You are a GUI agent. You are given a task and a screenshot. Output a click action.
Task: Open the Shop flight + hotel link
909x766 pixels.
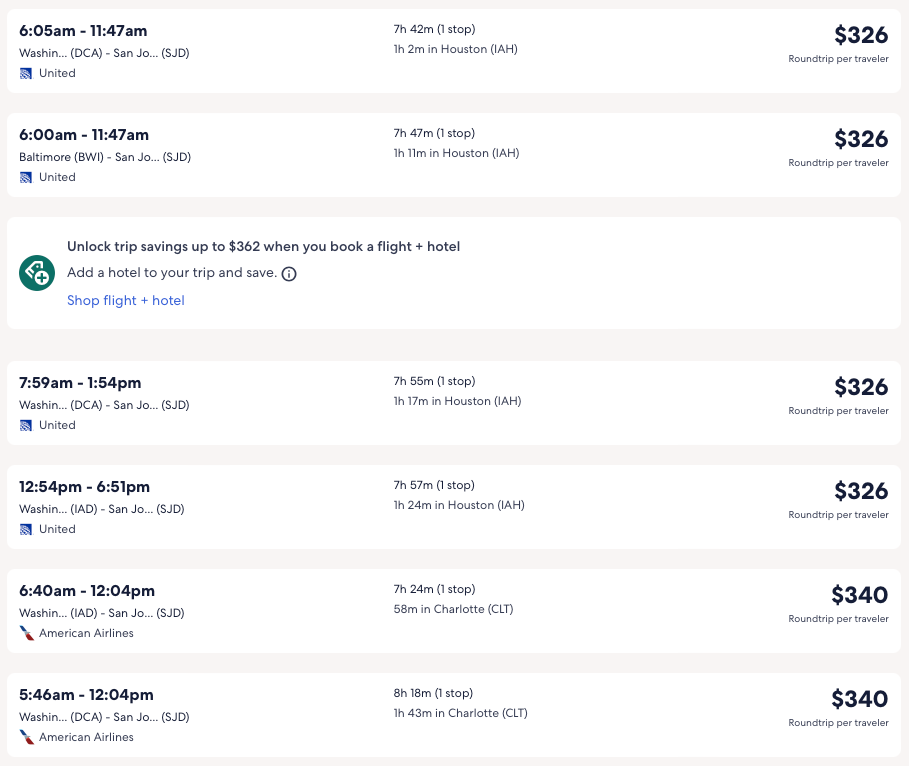tap(126, 300)
